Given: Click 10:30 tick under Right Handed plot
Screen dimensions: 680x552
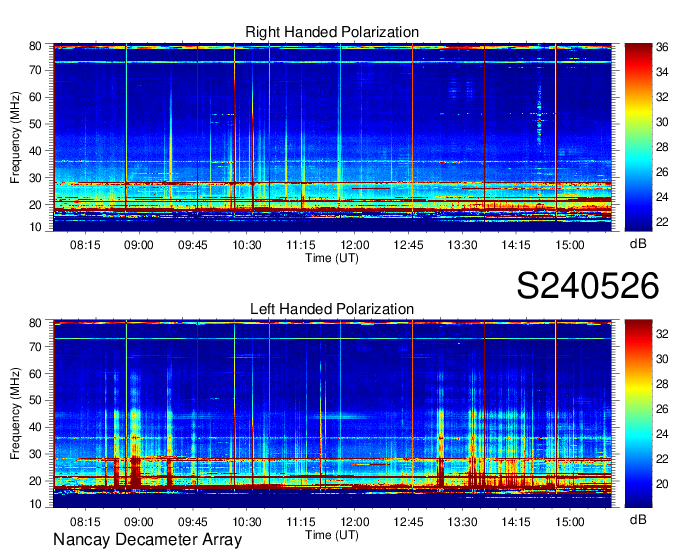Looking at the screenshot, I should [x=247, y=245].
